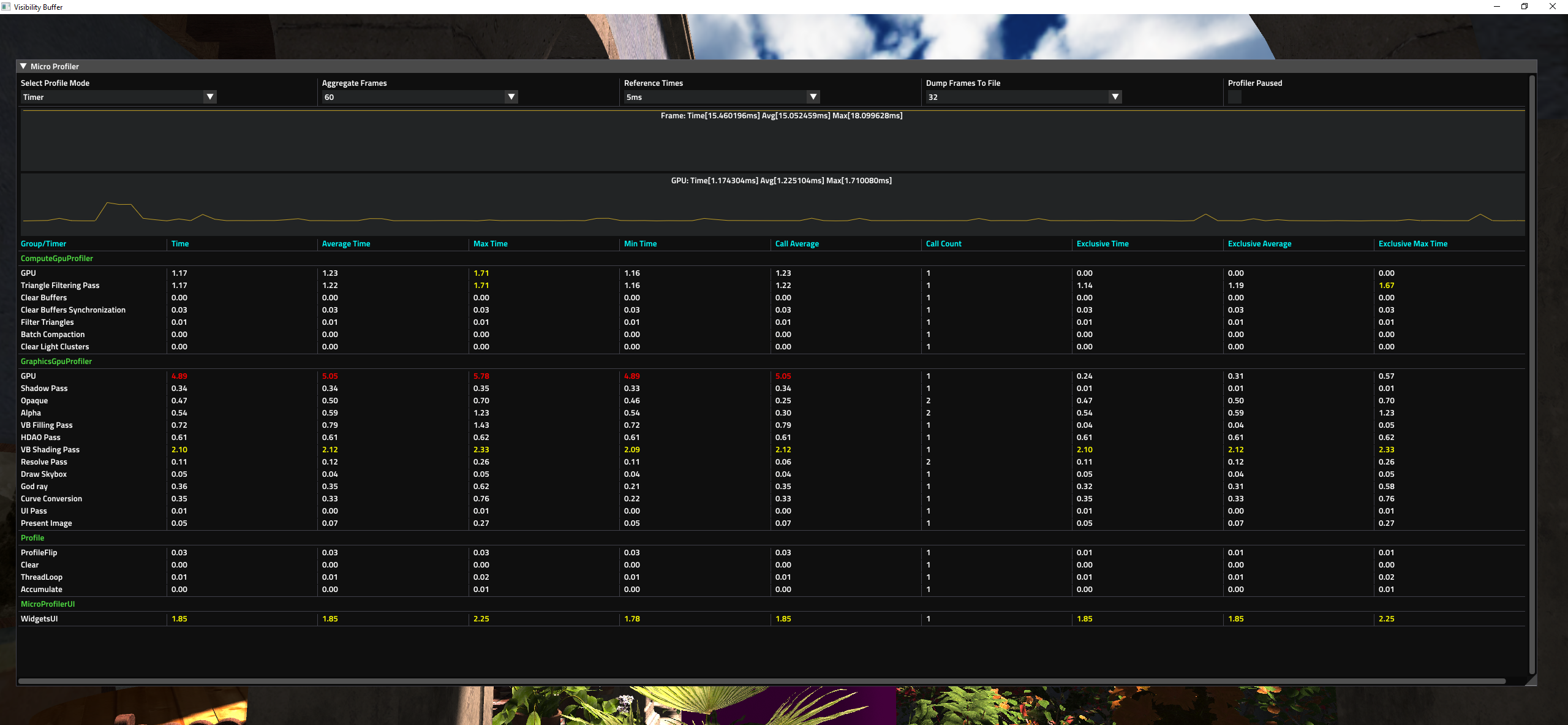Open the Select Profile Mode dropdown arrow

[210, 97]
